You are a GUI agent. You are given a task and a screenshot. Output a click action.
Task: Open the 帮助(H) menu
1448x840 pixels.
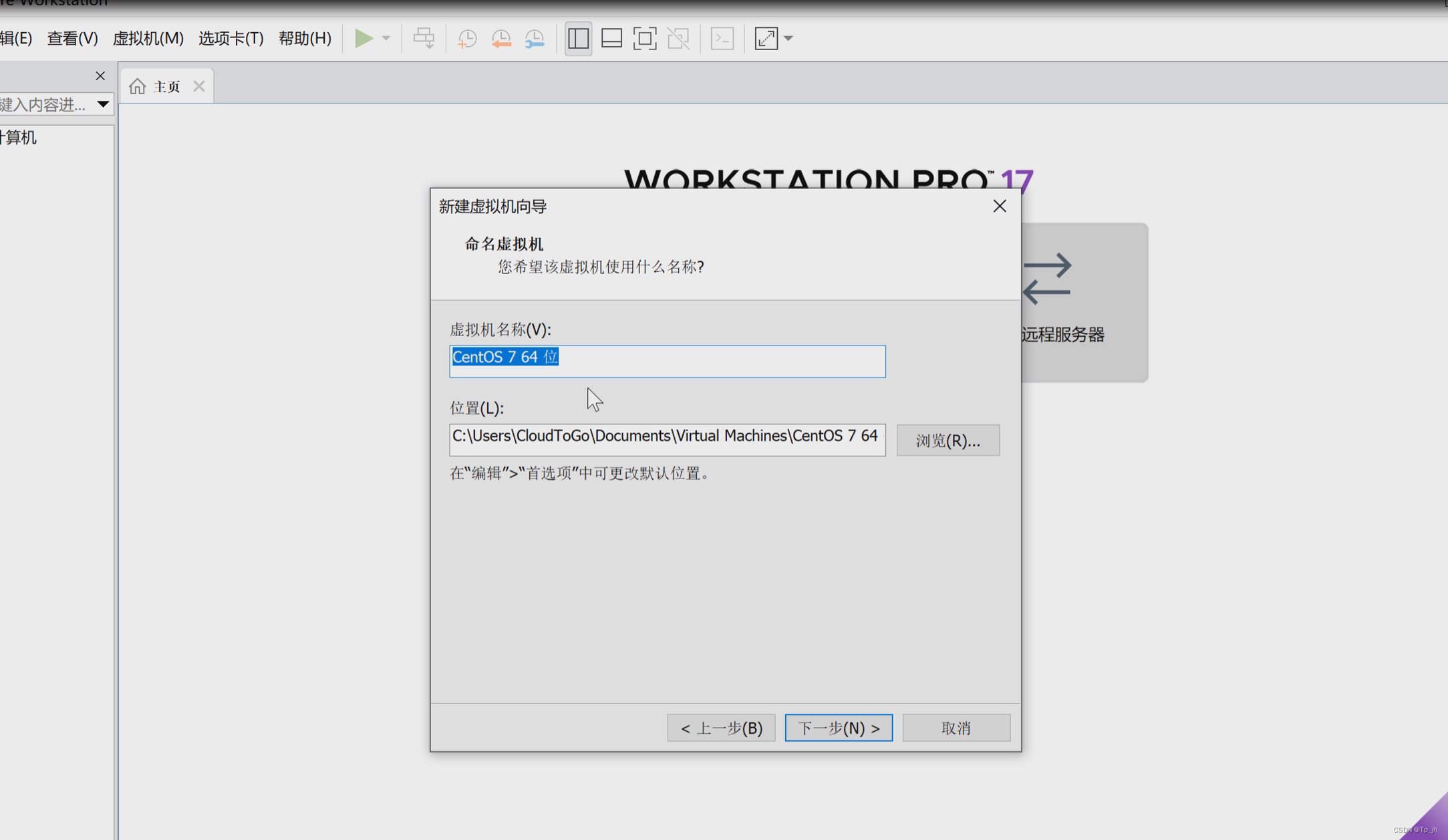[x=305, y=38]
